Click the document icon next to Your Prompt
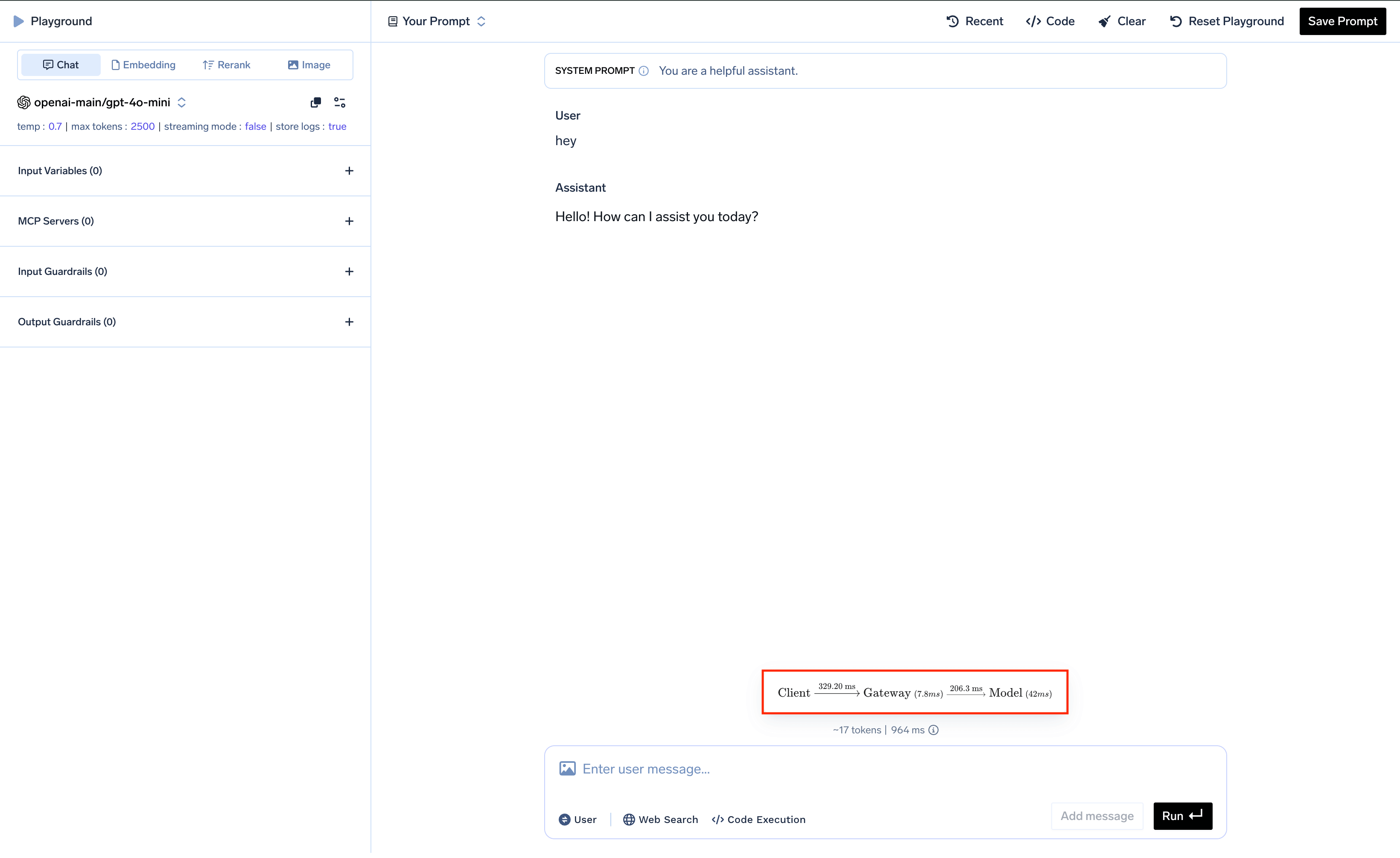Screen dimensions: 1400x858 [393, 21]
